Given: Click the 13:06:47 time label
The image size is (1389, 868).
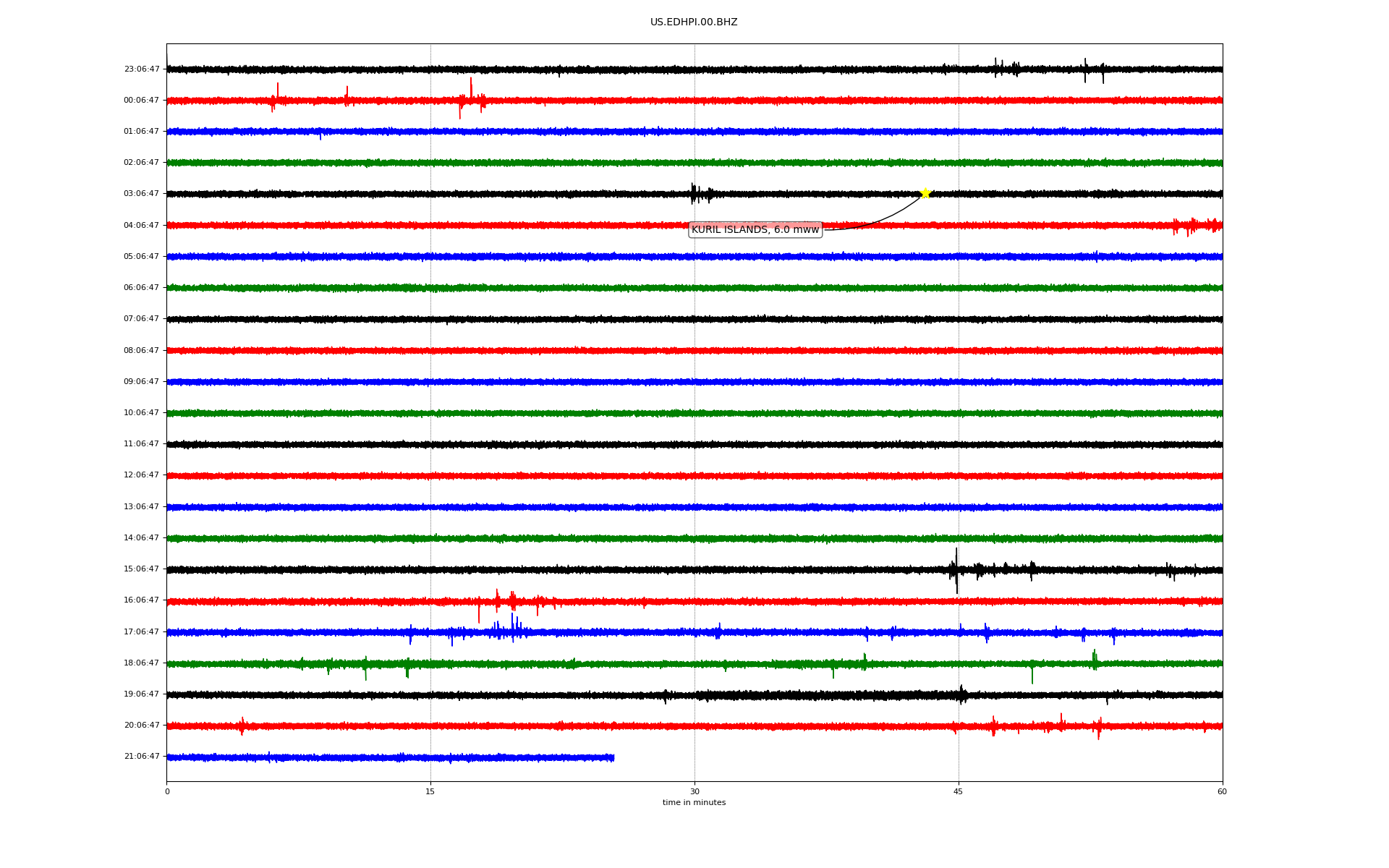Looking at the screenshot, I should [x=142, y=507].
